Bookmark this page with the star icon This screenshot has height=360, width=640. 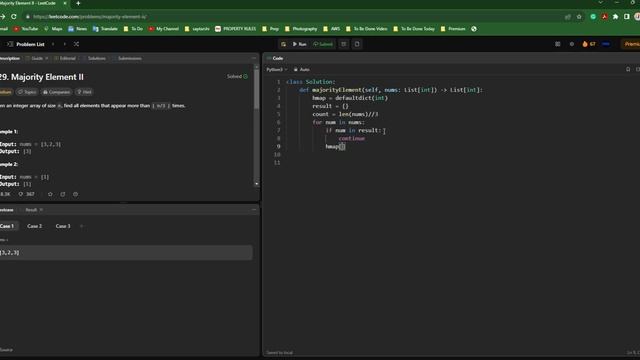[579, 17]
